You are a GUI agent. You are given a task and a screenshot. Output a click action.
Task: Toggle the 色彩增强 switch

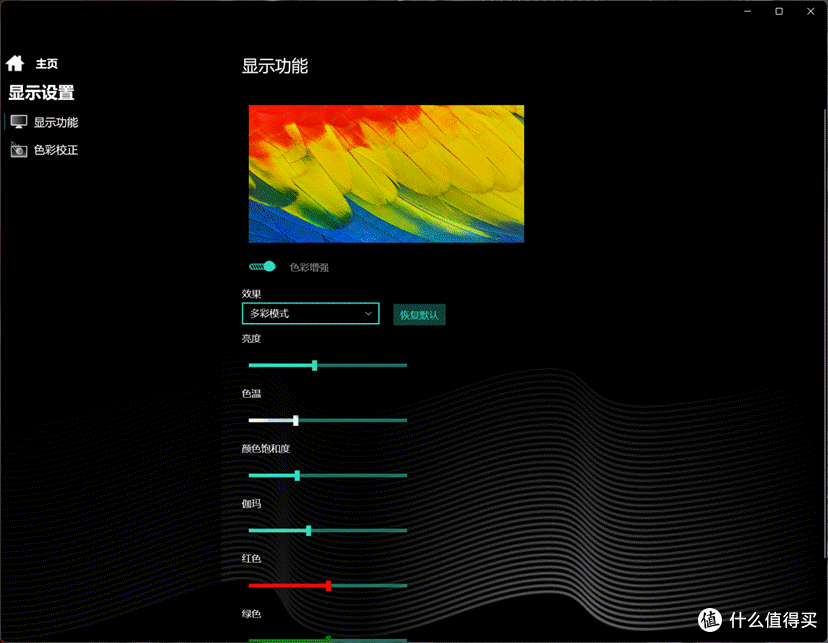click(262, 267)
